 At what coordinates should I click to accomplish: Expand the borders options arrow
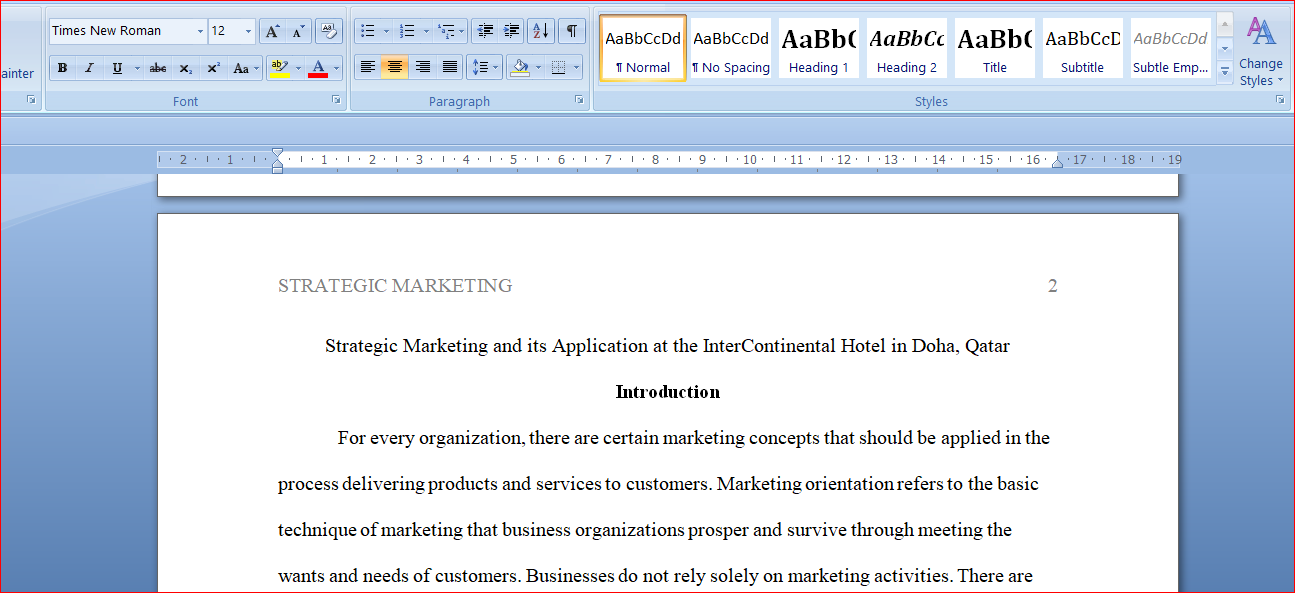576,68
